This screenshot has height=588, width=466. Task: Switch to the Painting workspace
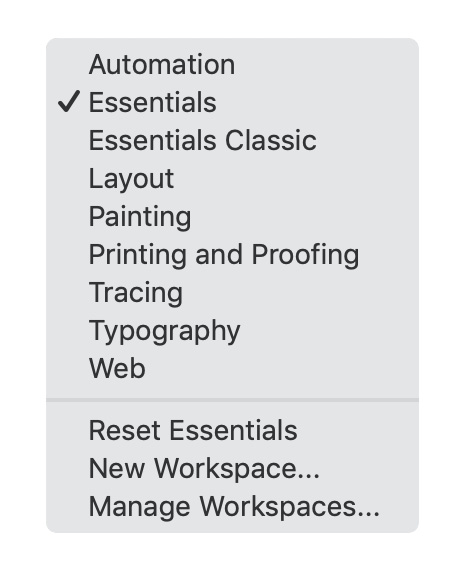click(232, 216)
